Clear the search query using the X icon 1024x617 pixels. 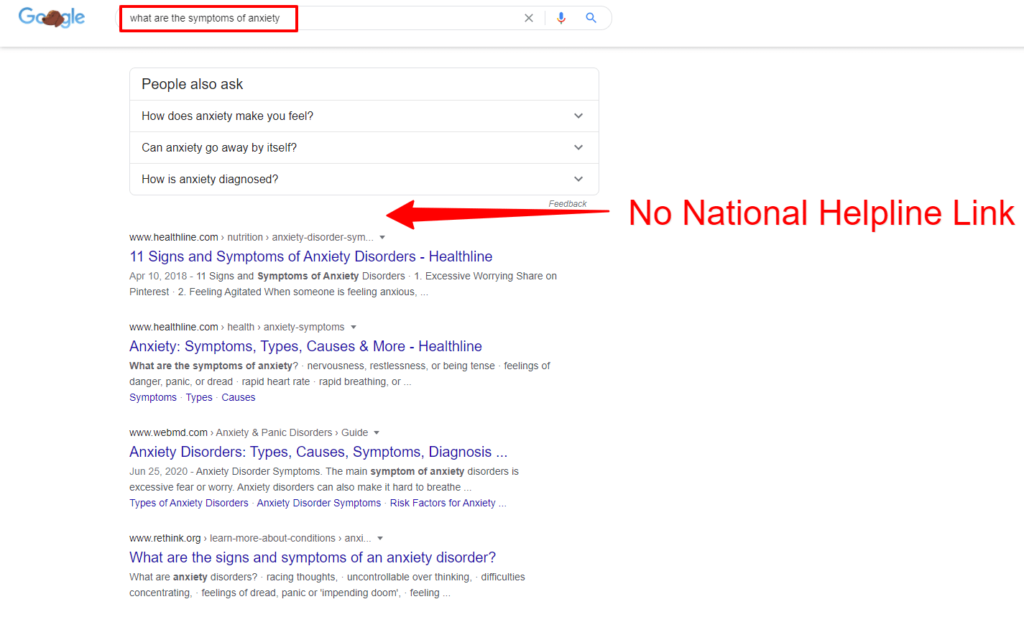click(x=529, y=17)
